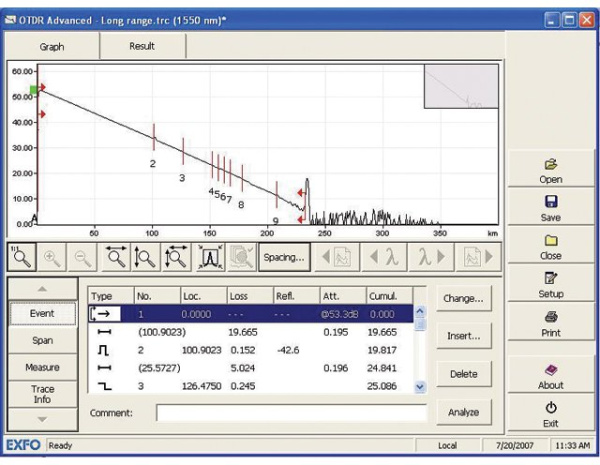Select the Trace Info side tab
The image size is (600, 465).
click(x=42, y=393)
